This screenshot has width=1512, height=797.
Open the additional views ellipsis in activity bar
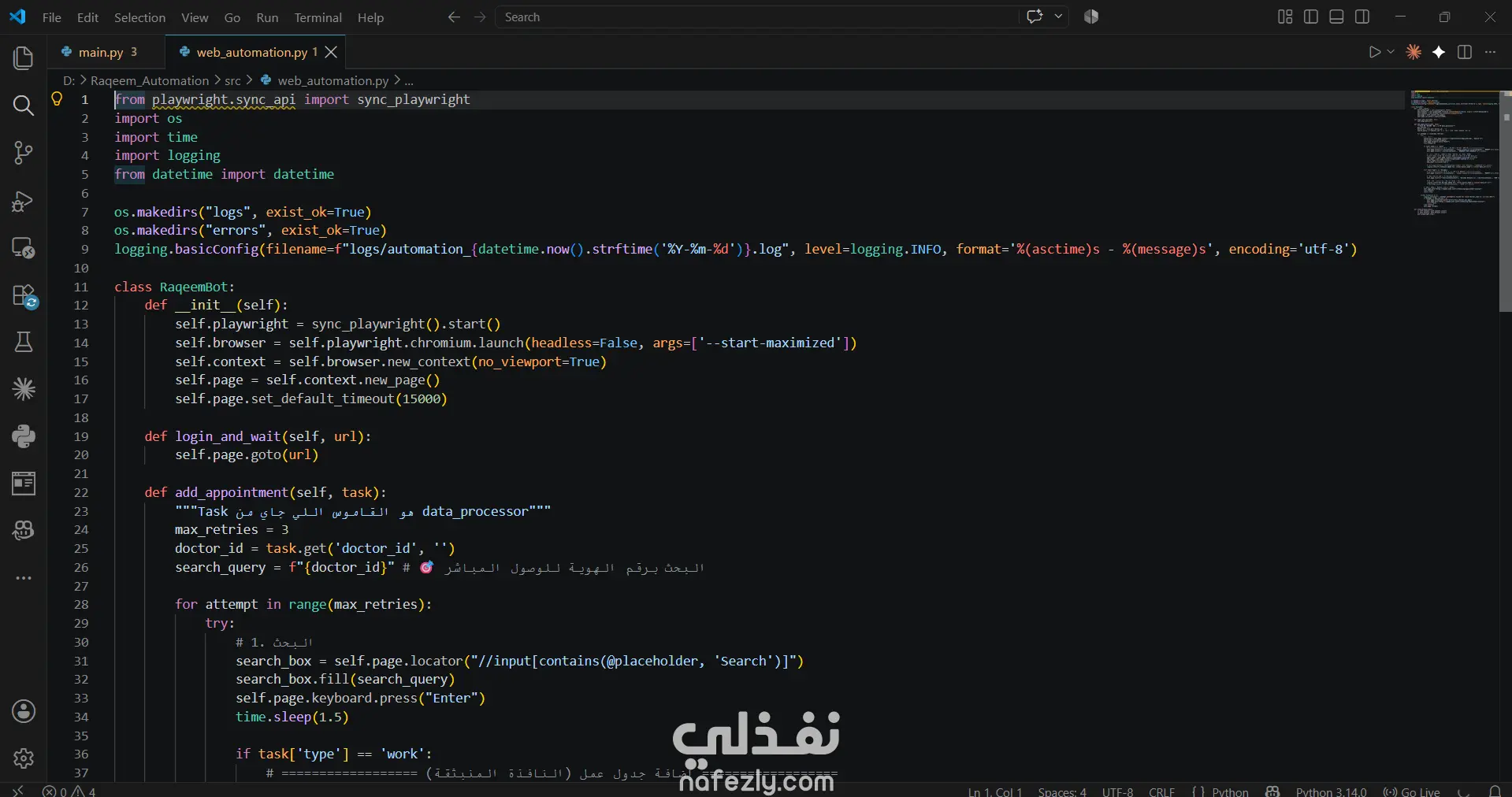pyautogui.click(x=24, y=578)
